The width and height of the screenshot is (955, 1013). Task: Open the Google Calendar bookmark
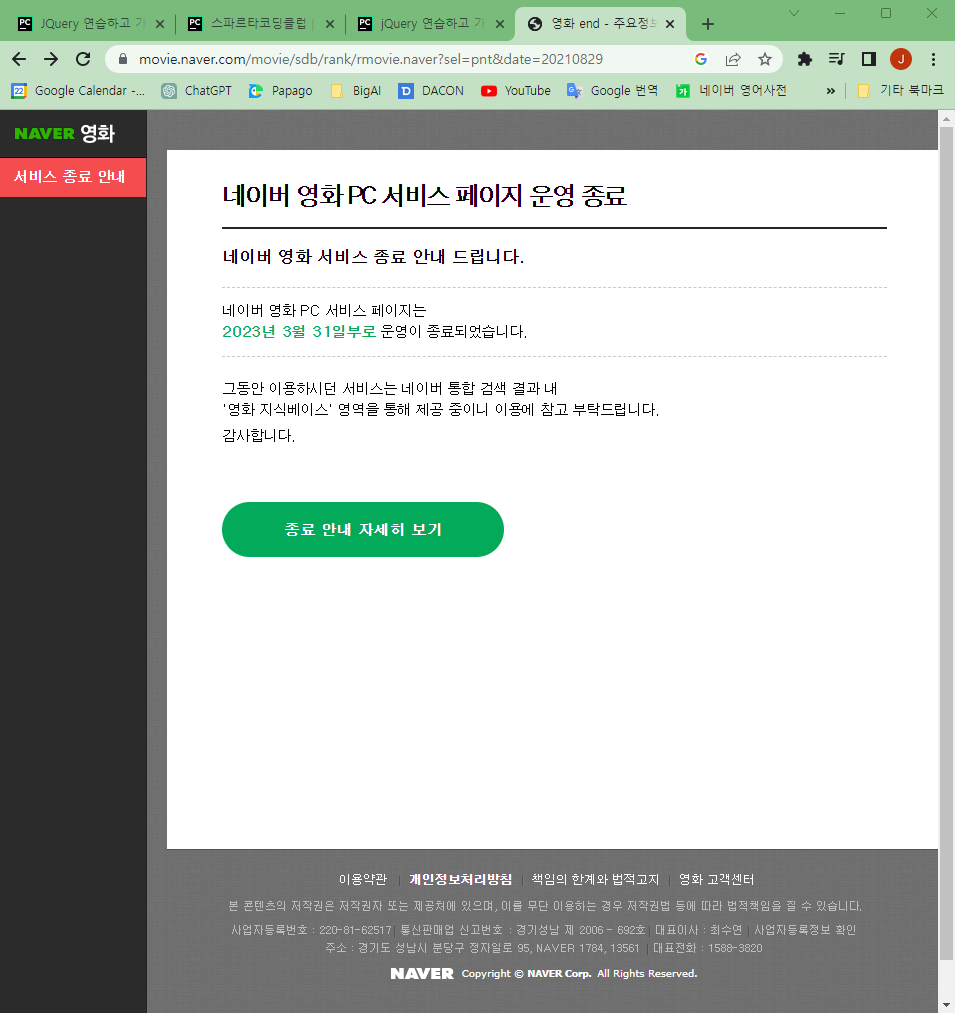coord(79,91)
